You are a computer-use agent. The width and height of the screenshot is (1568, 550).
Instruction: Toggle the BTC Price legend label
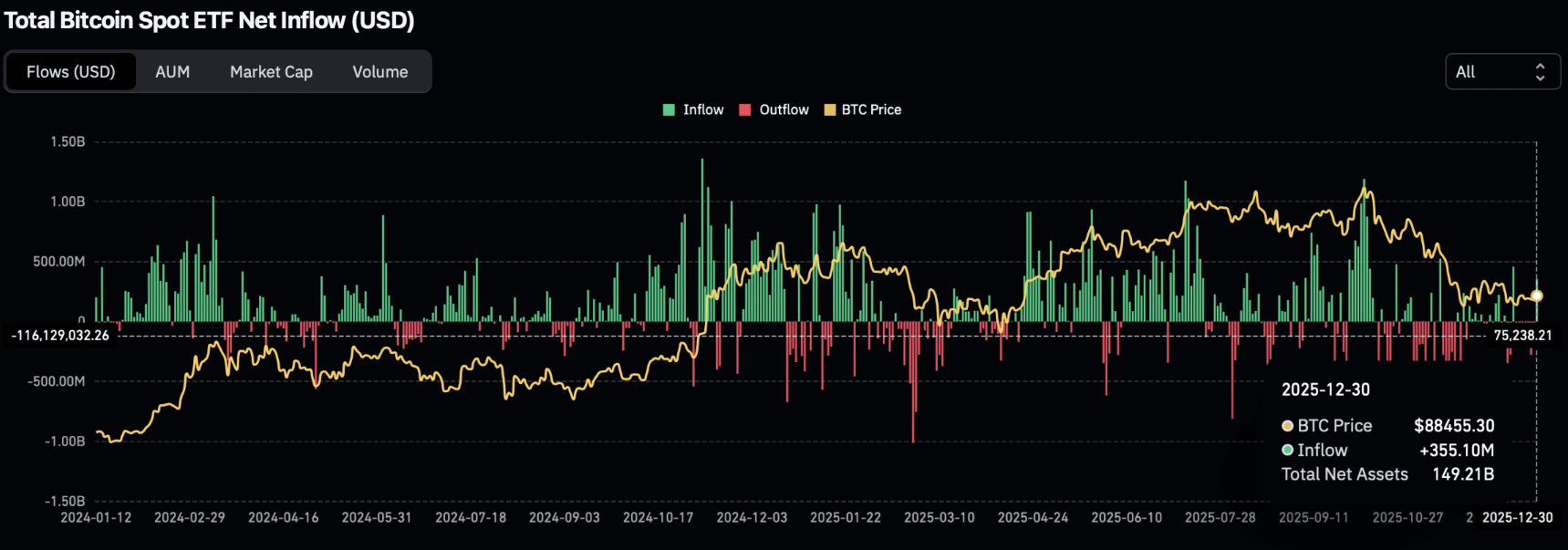[x=871, y=109]
